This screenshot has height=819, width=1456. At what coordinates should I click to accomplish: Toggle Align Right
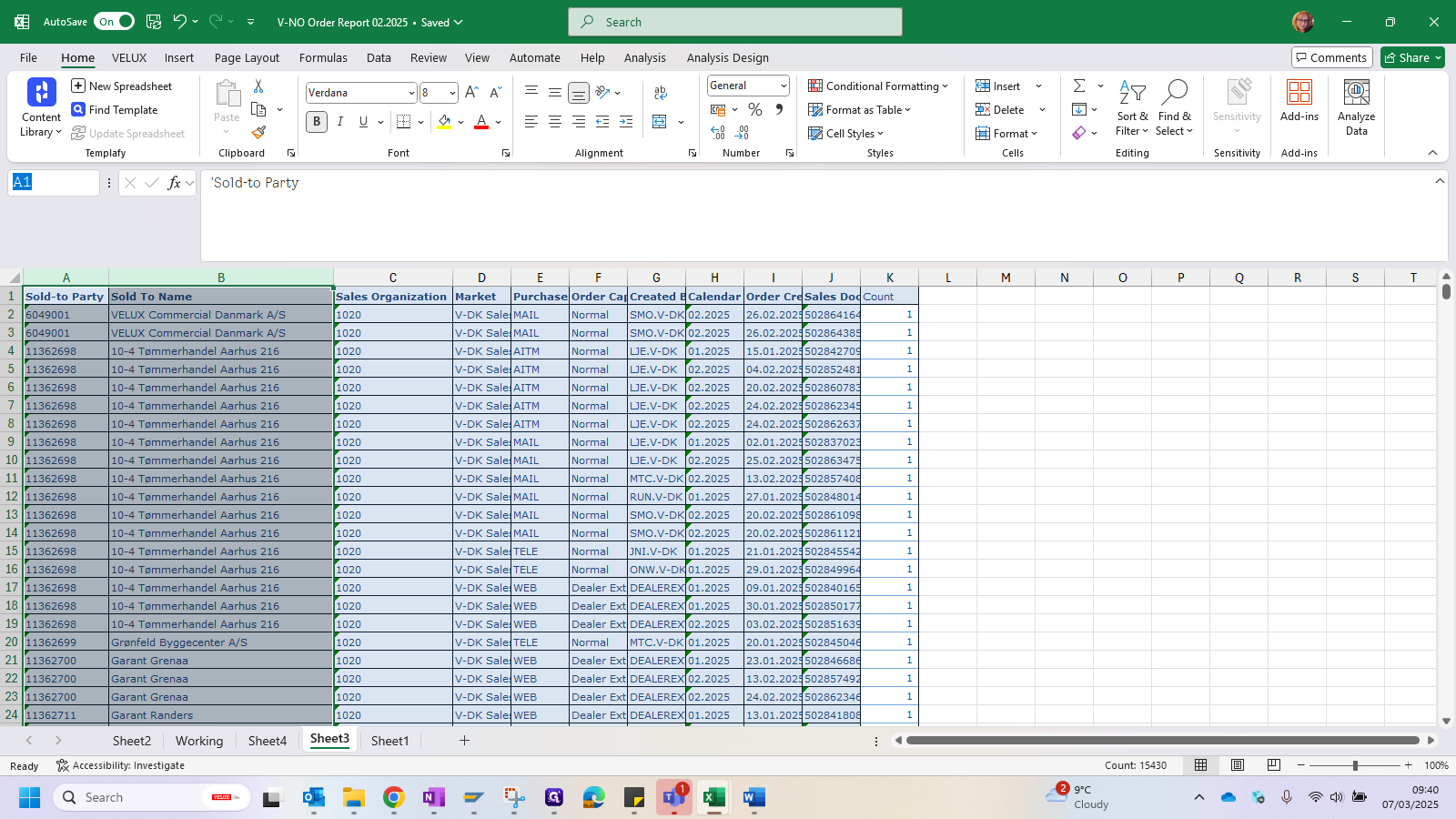(x=578, y=121)
